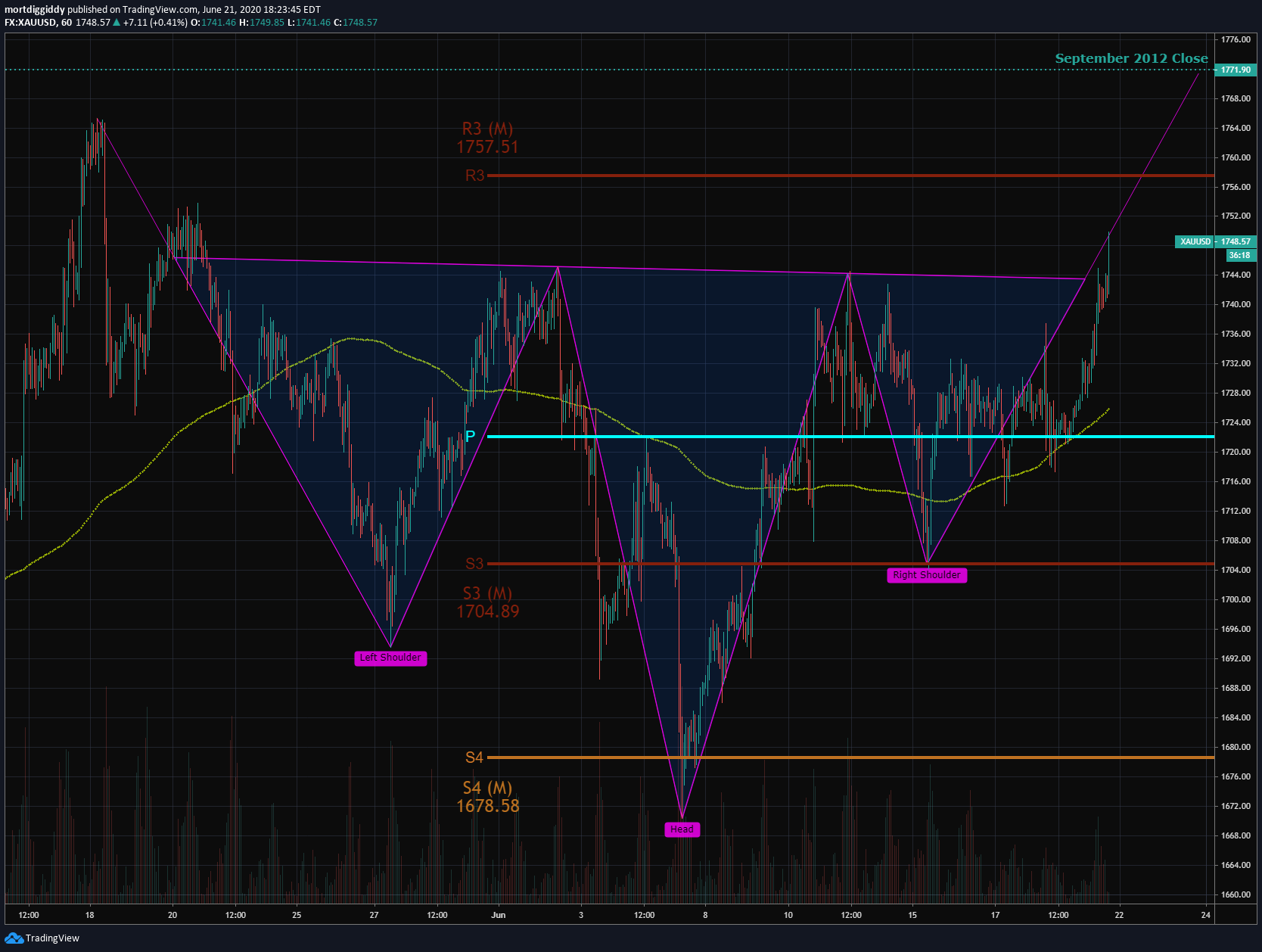This screenshot has width=1262, height=952.
Task: Click the 1660.00 price axis tick
Action: [x=1236, y=894]
